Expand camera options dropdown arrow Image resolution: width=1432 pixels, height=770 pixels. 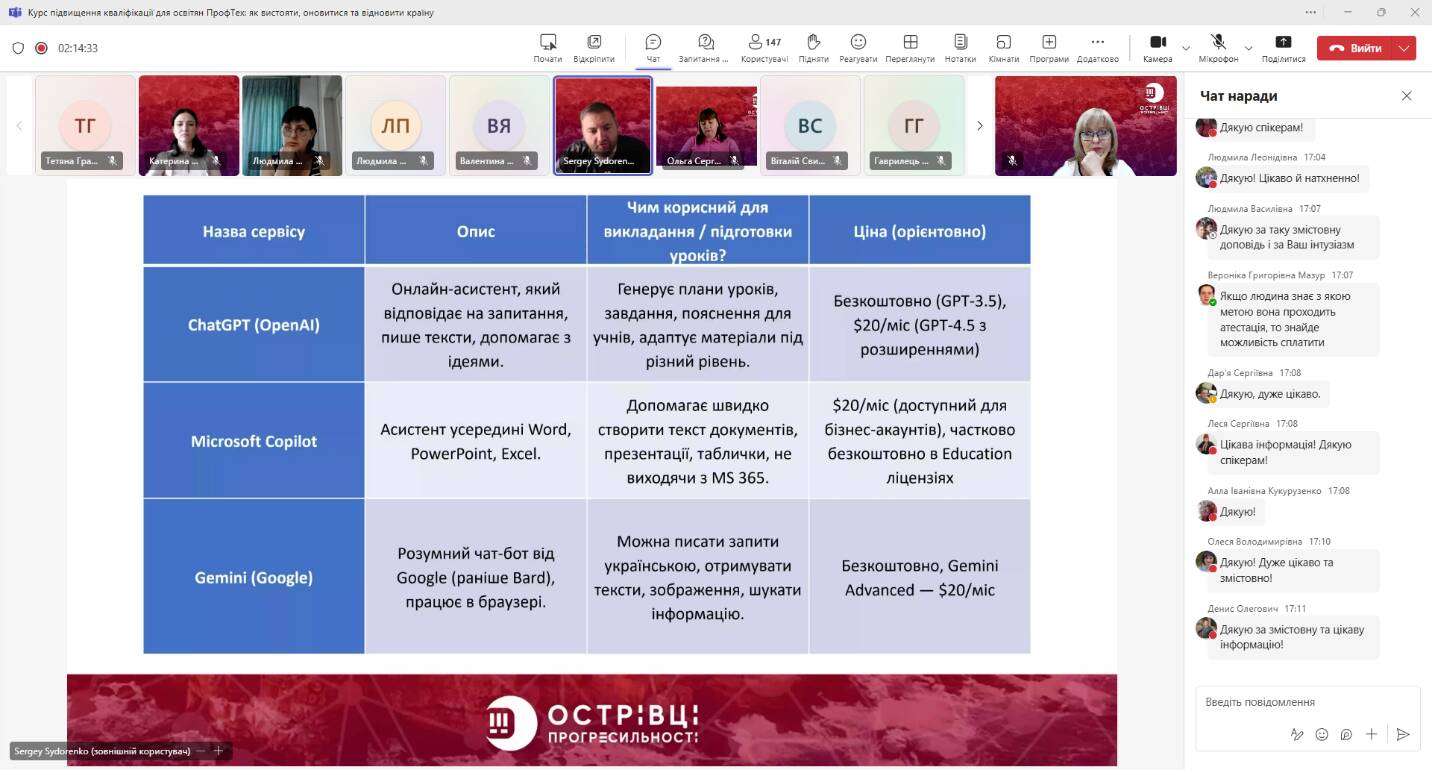coord(1186,48)
